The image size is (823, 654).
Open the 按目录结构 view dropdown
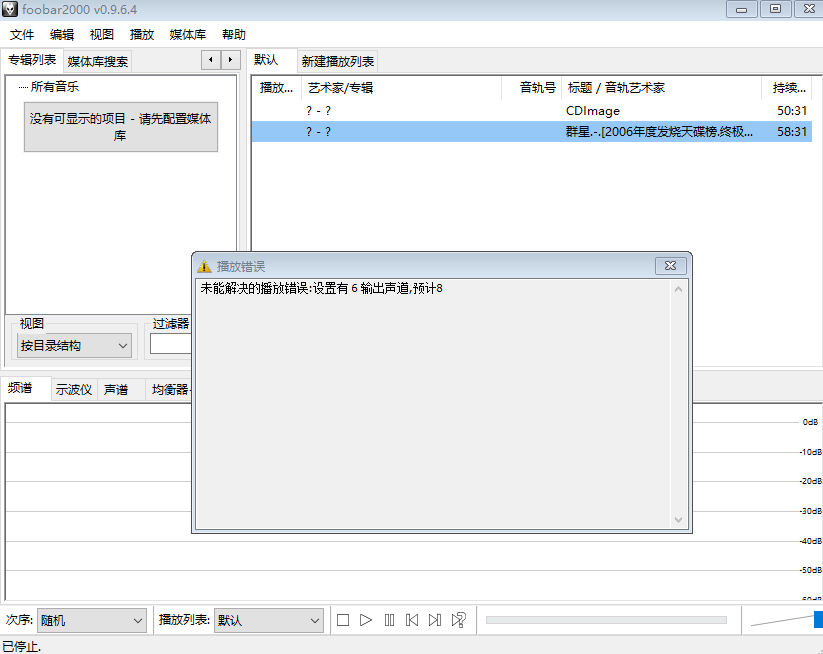[x=74, y=345]
